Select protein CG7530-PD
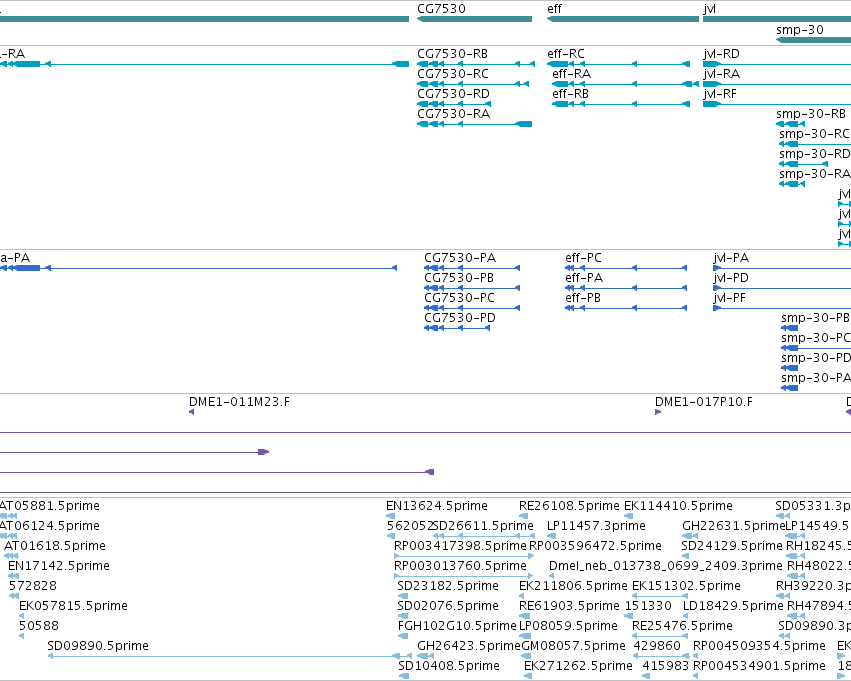The width and height of the screenshot is (851, 681). click(457, 328)
